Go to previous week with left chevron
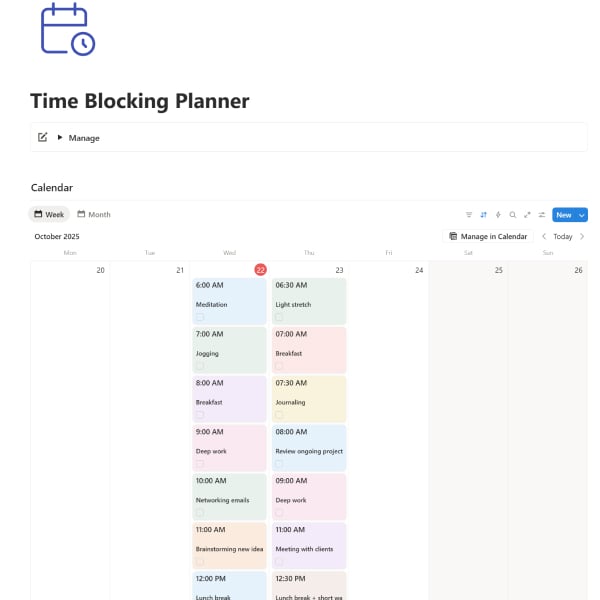600x600 pixels. pyautogui.click(x=544, y=237)
